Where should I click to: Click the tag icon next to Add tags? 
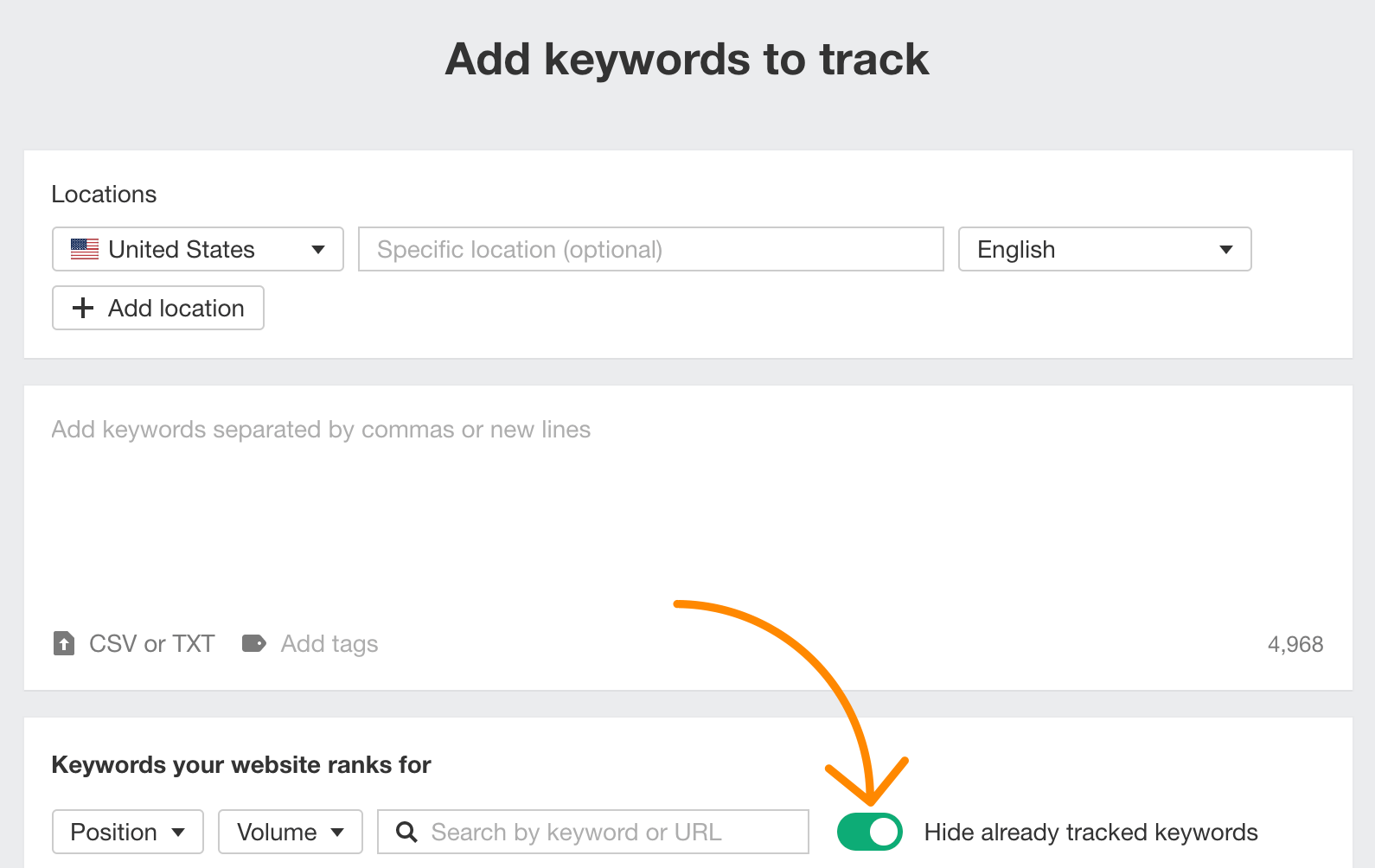coord(253,643)
